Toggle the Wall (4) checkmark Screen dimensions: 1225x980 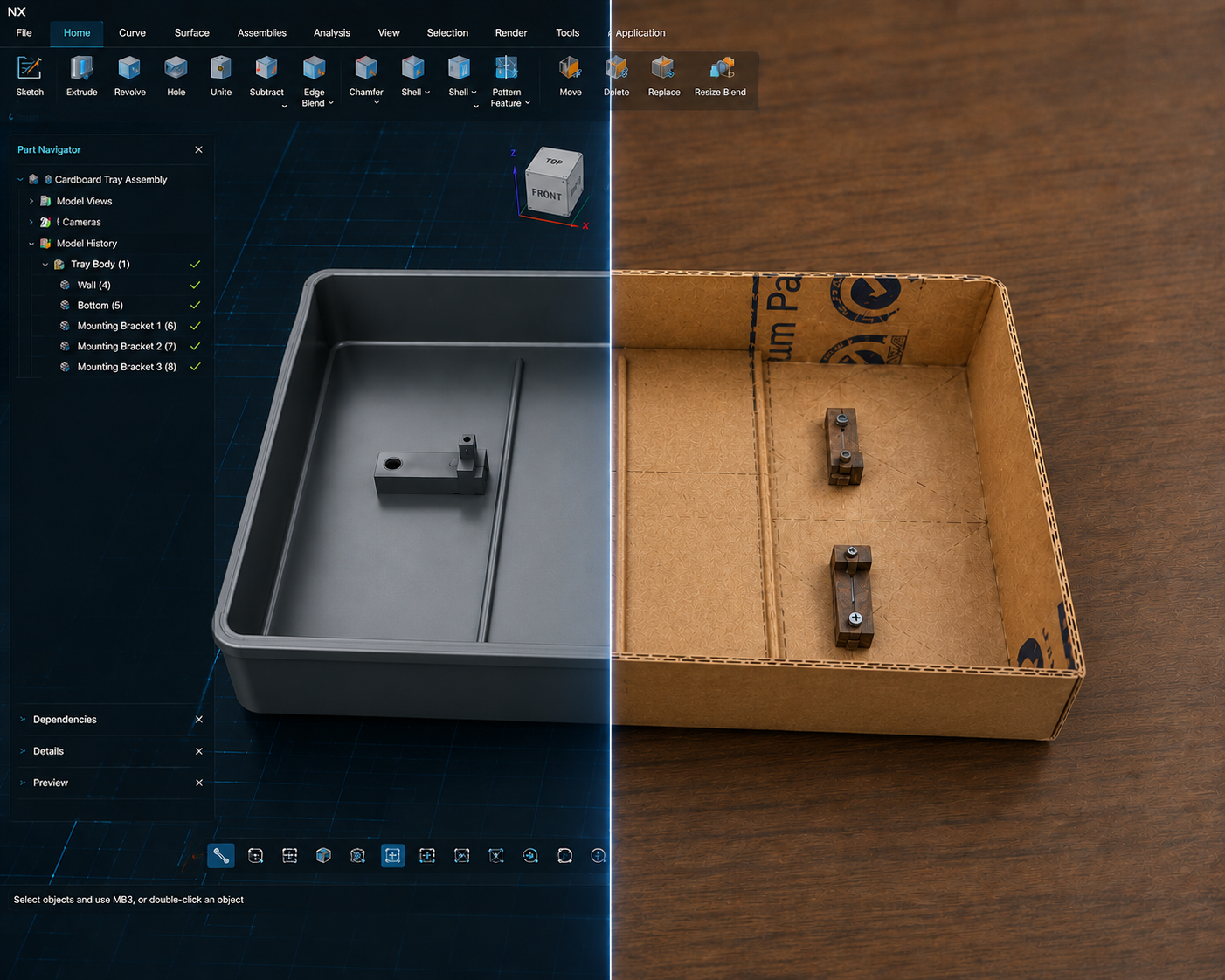[195, 285]
